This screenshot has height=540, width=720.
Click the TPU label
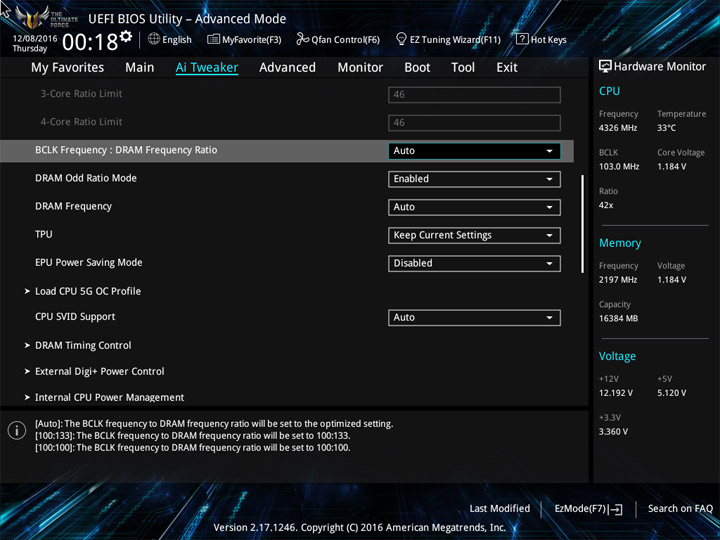pos(44,234)
